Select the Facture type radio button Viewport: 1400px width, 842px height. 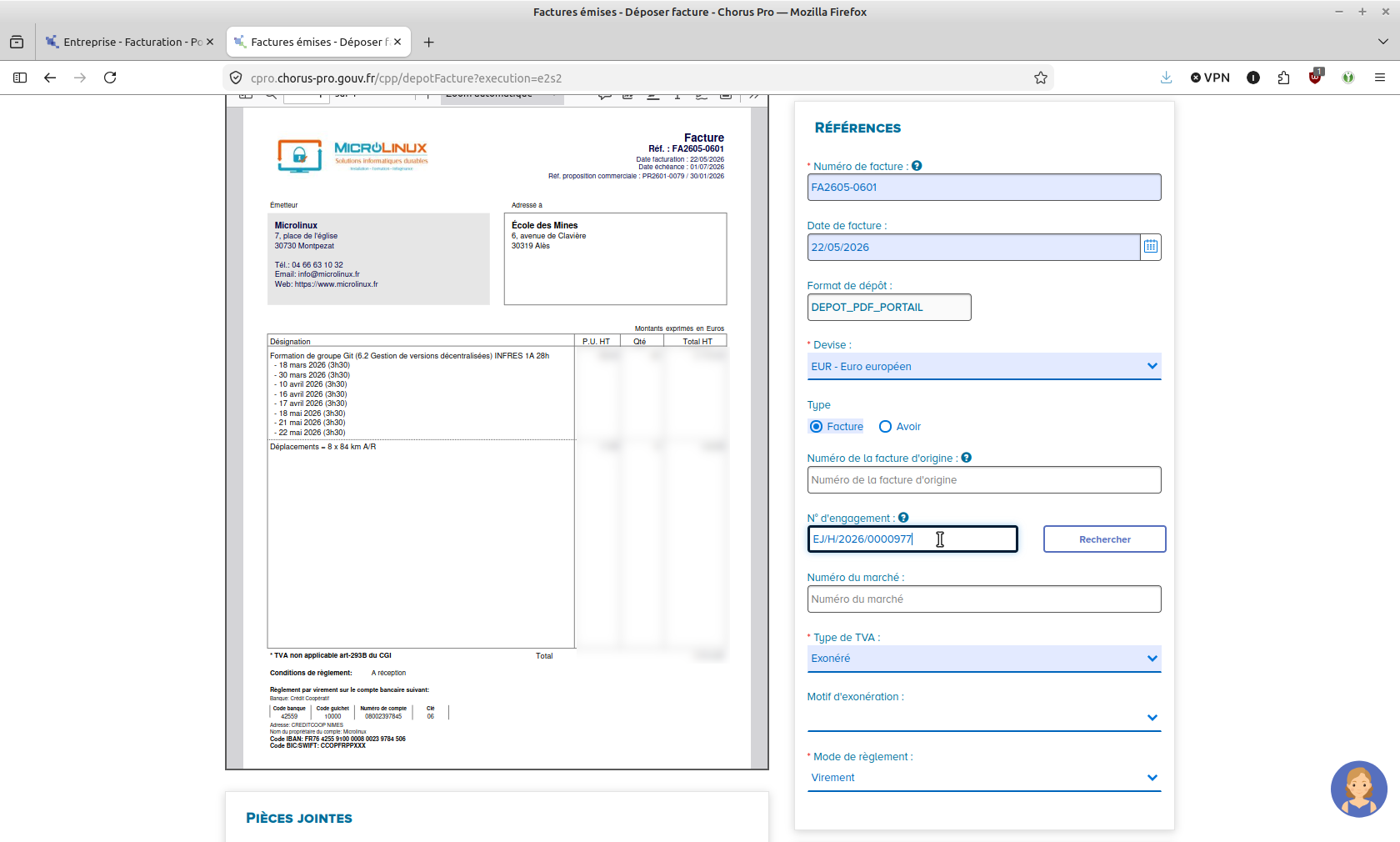pos(816,427)
